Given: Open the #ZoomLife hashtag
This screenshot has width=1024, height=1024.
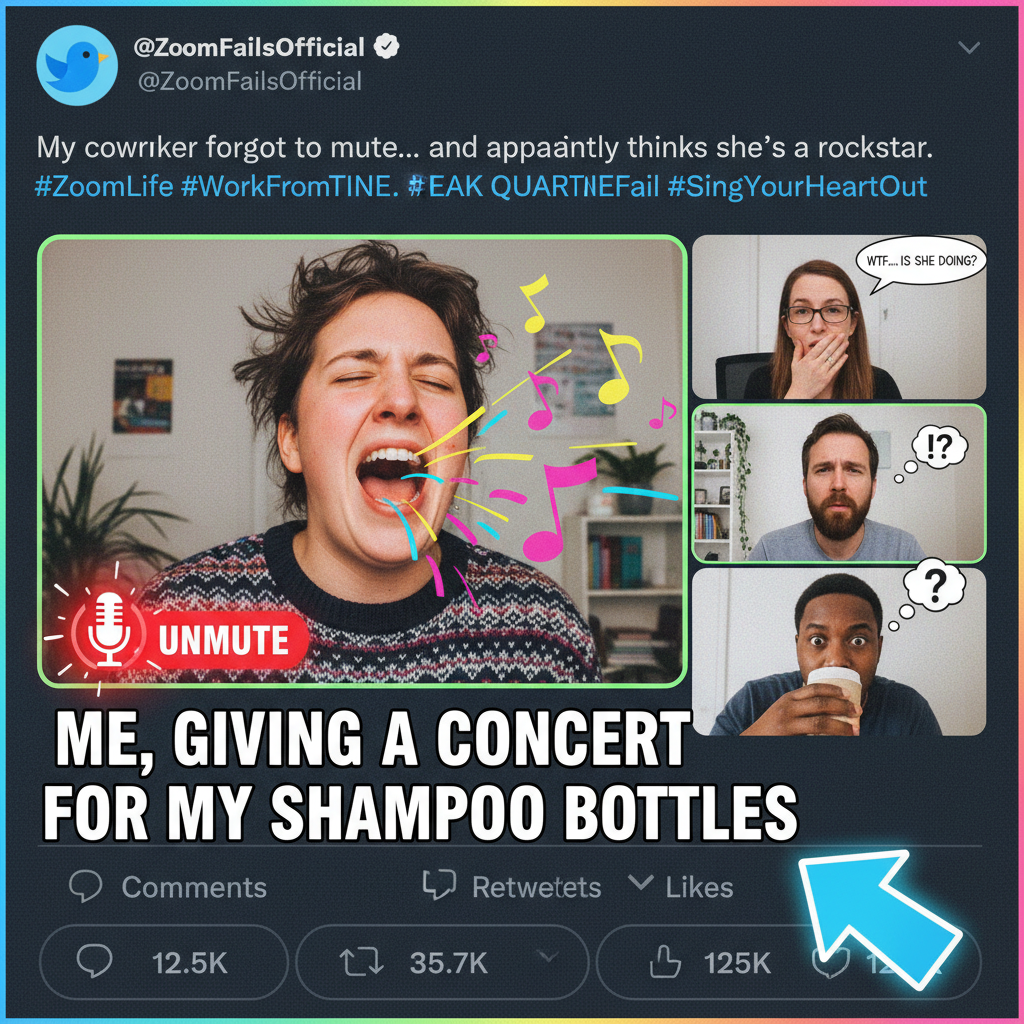Looking at the screenshot, I should pos(104,187).
